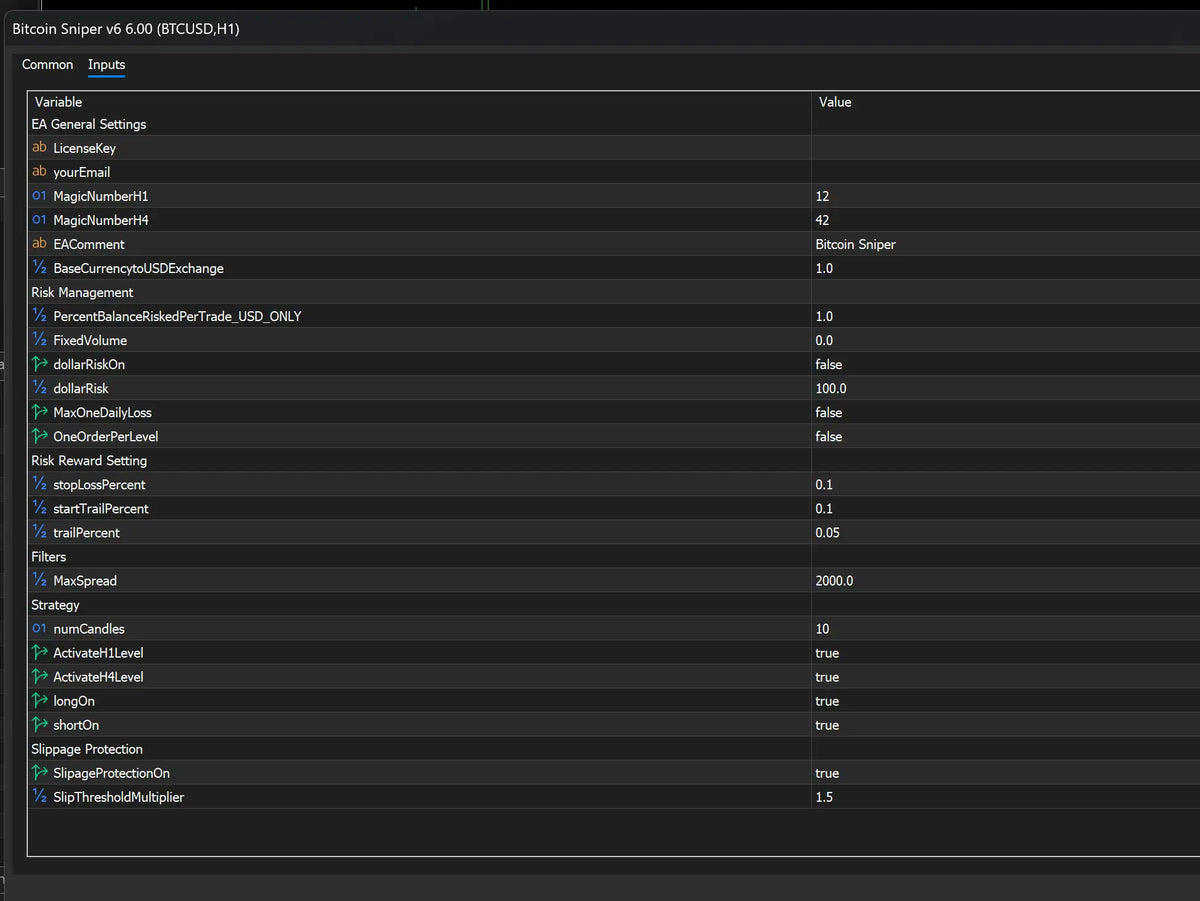The width and height of the screenshot is (1200, 901).
Task: Click the double icon beside PercentBalanceRiskedPerTrade_USD_ONLY
Action: (x=39, y=316)
